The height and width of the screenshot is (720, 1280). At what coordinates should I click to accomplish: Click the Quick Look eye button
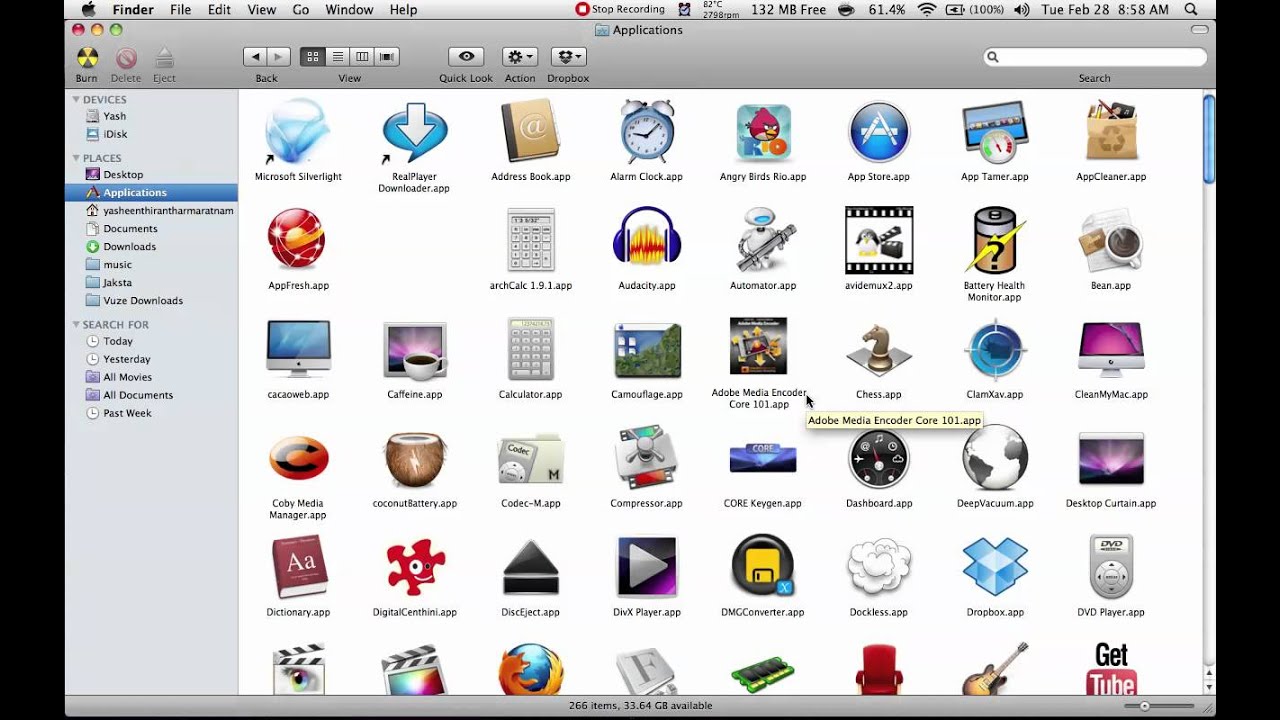466,57
